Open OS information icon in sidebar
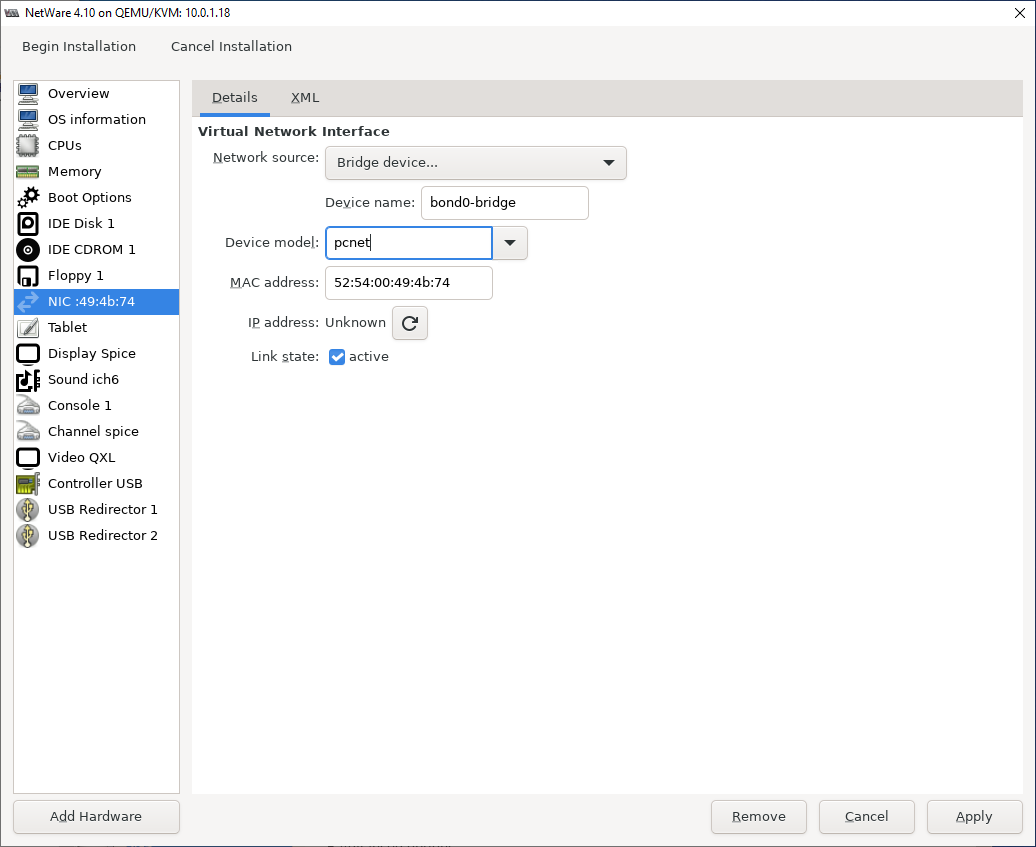 tap(28, 119)
